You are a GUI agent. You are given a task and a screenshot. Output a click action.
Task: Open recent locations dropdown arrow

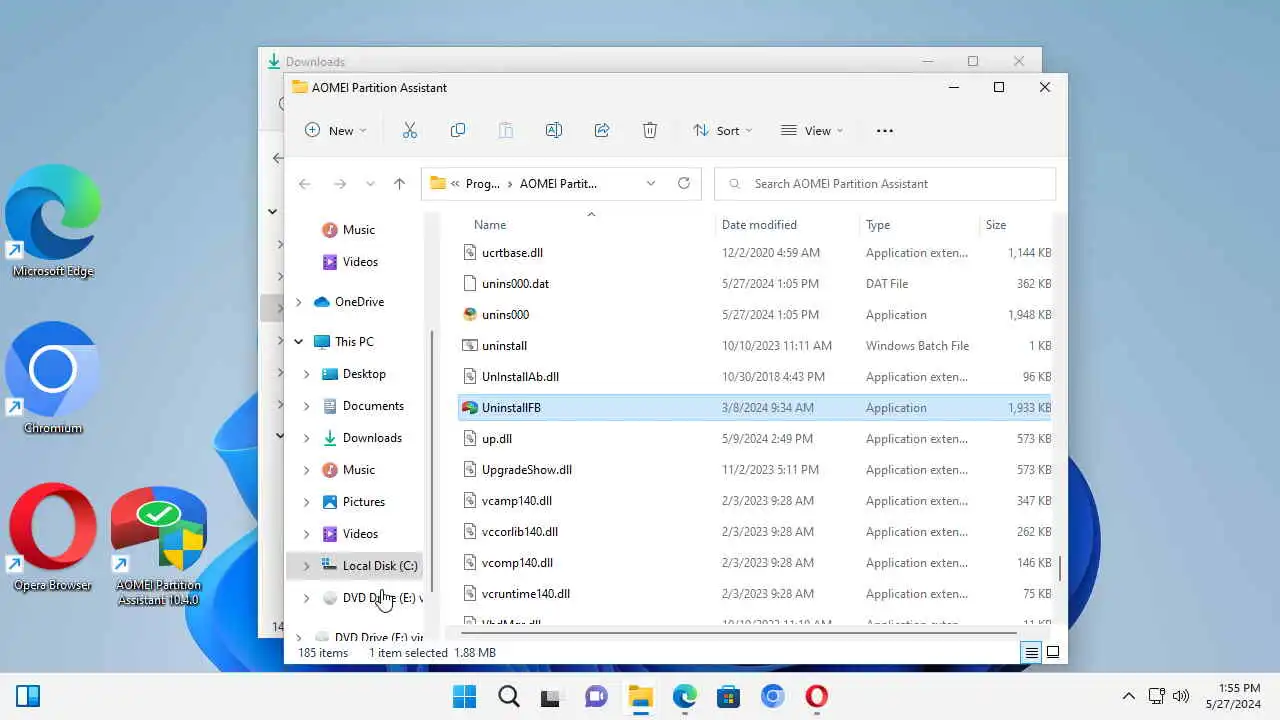(370, 184)
